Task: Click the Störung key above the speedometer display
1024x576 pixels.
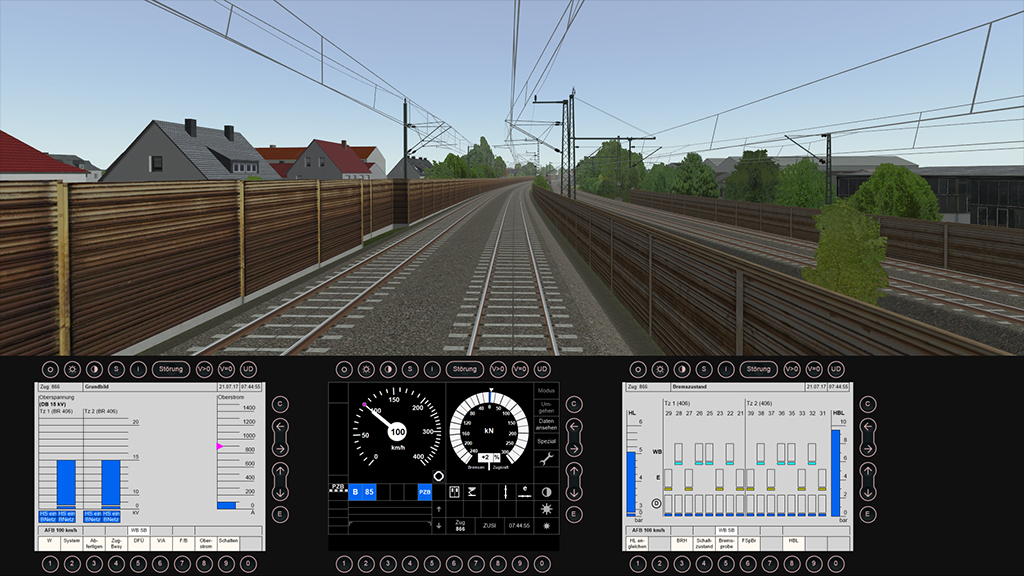Action: pos(465,369)
